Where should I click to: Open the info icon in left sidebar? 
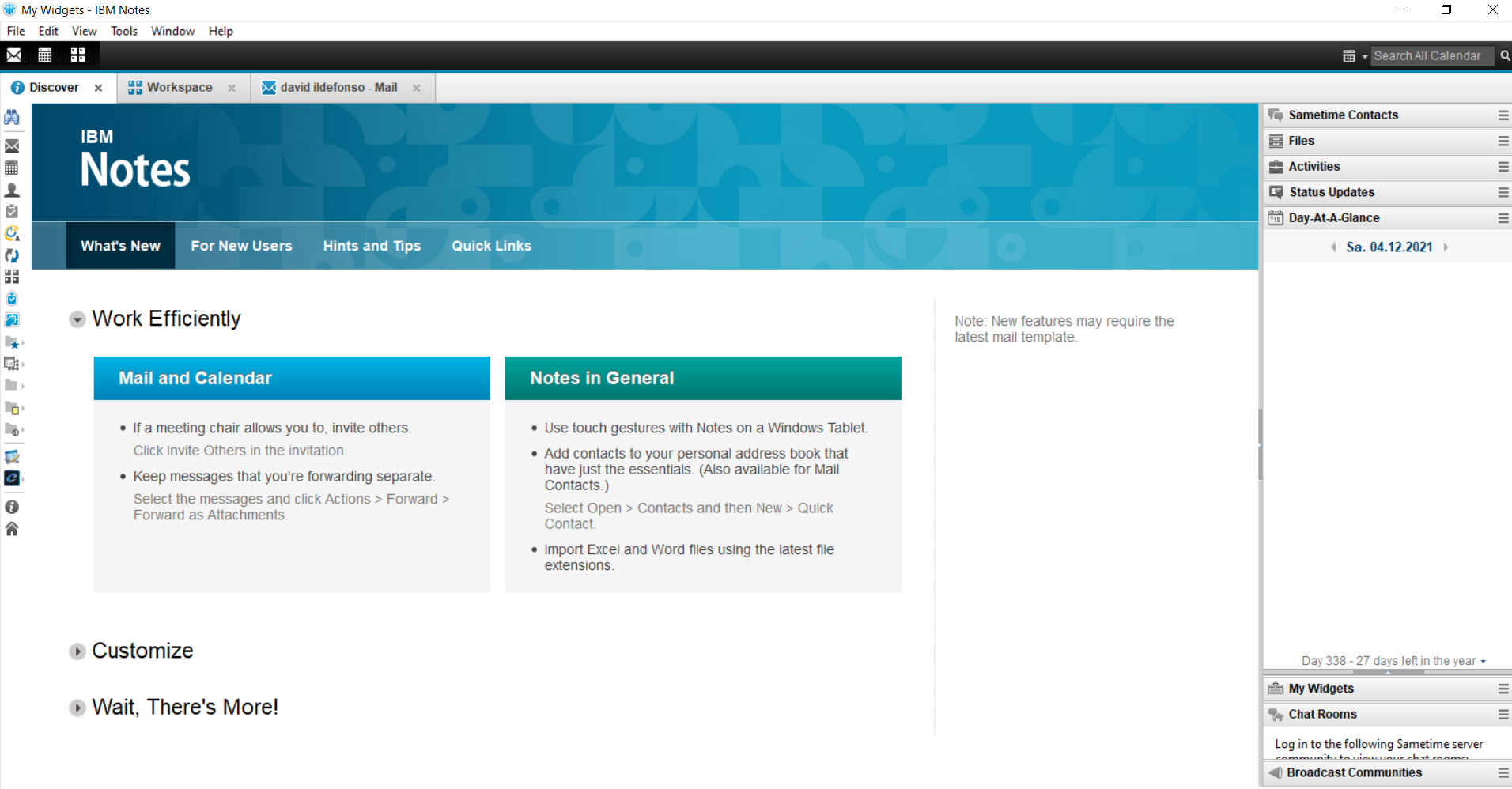[x=12, y=507]
